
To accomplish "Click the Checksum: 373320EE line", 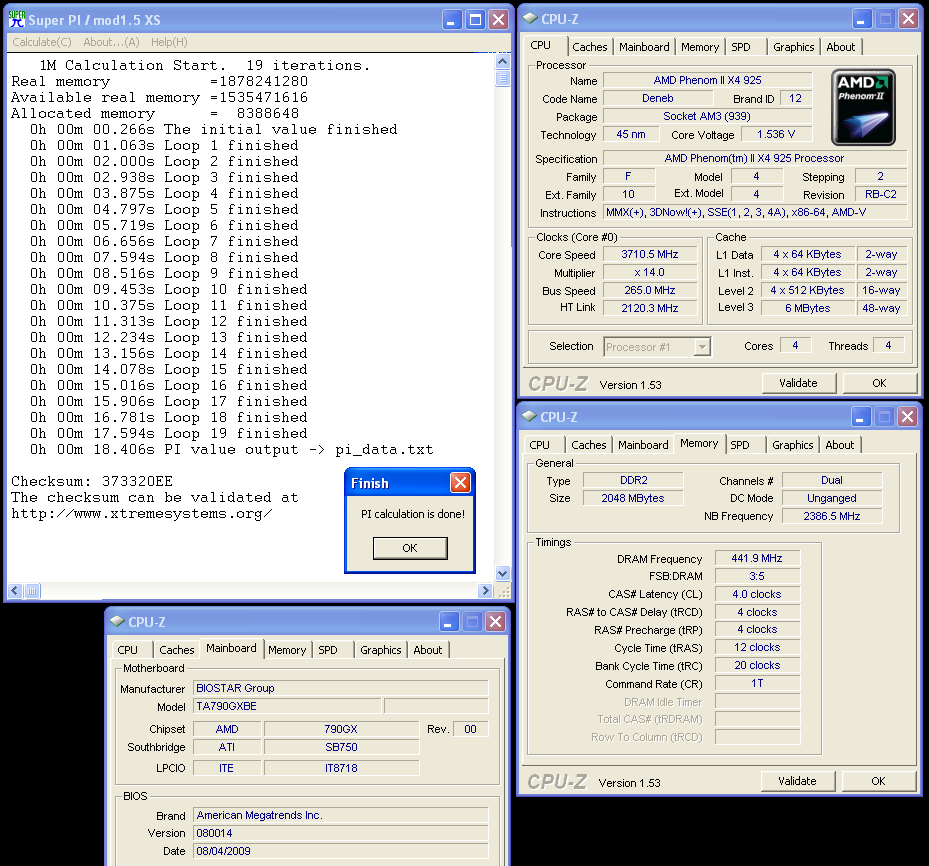I will (x=92, y=481).
